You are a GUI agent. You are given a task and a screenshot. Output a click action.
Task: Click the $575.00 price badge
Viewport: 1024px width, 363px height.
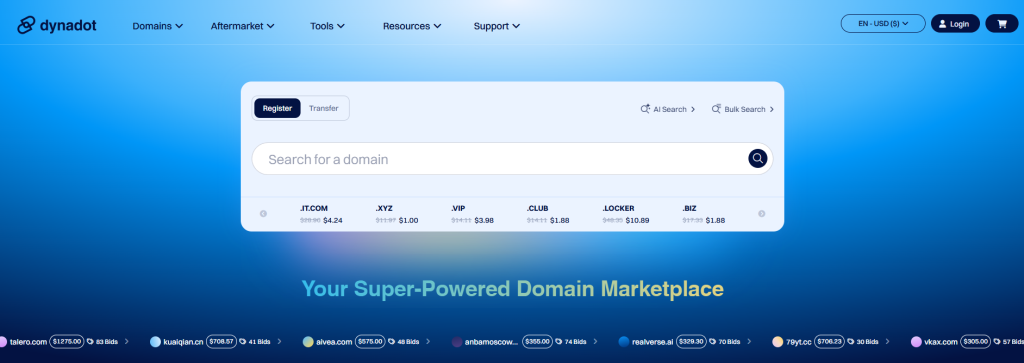(x=370, y=341)
